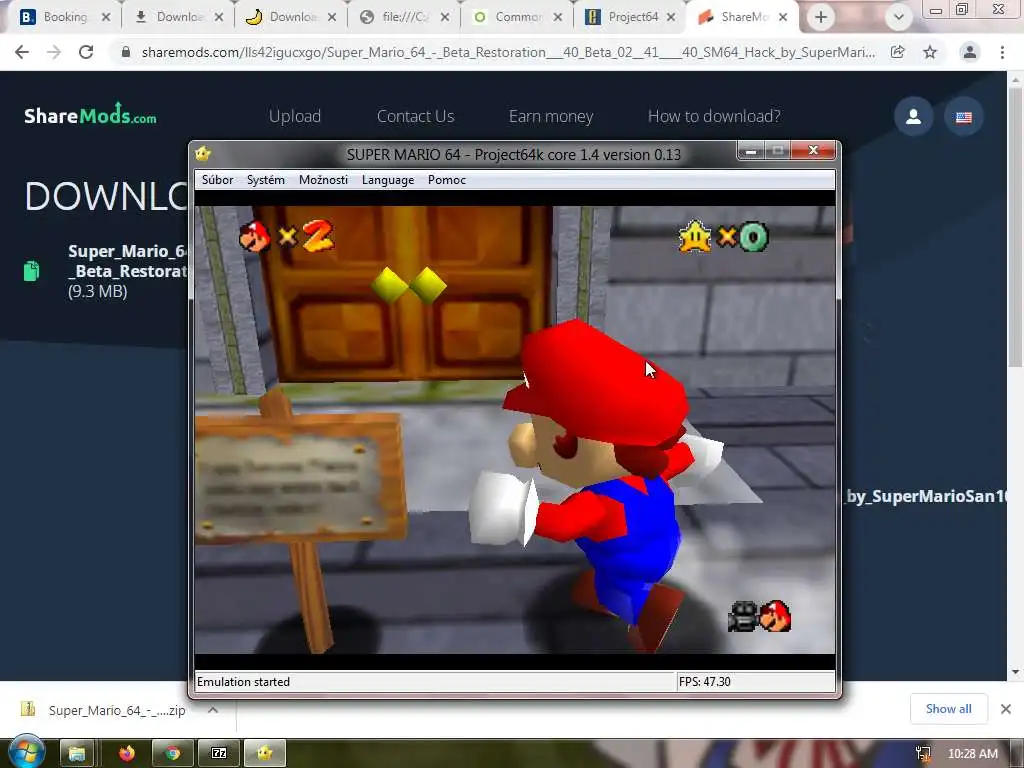Screen dimensions: 1024x768
Task: Select Project64k taskbar button
Action: [x=264, y=754]
